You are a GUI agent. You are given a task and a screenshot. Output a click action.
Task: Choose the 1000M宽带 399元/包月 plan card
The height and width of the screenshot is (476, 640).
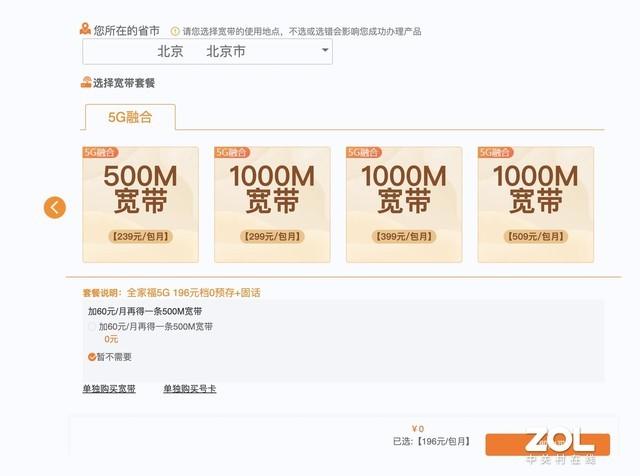pos(404,205)
